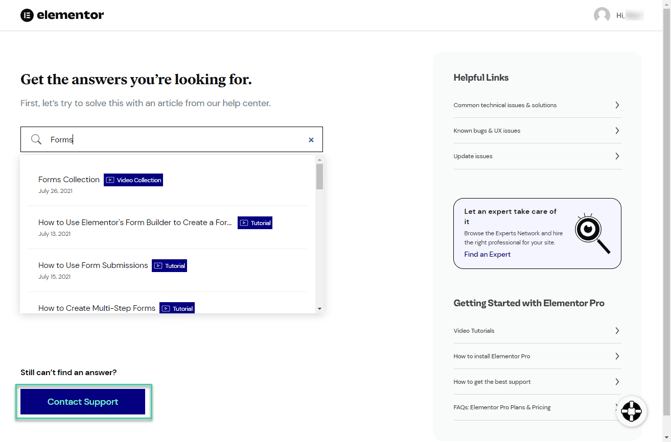The height and width of the screenshot is (442, 671).
Task: Open the accessibility widget button
Action: tap(631, 411)
